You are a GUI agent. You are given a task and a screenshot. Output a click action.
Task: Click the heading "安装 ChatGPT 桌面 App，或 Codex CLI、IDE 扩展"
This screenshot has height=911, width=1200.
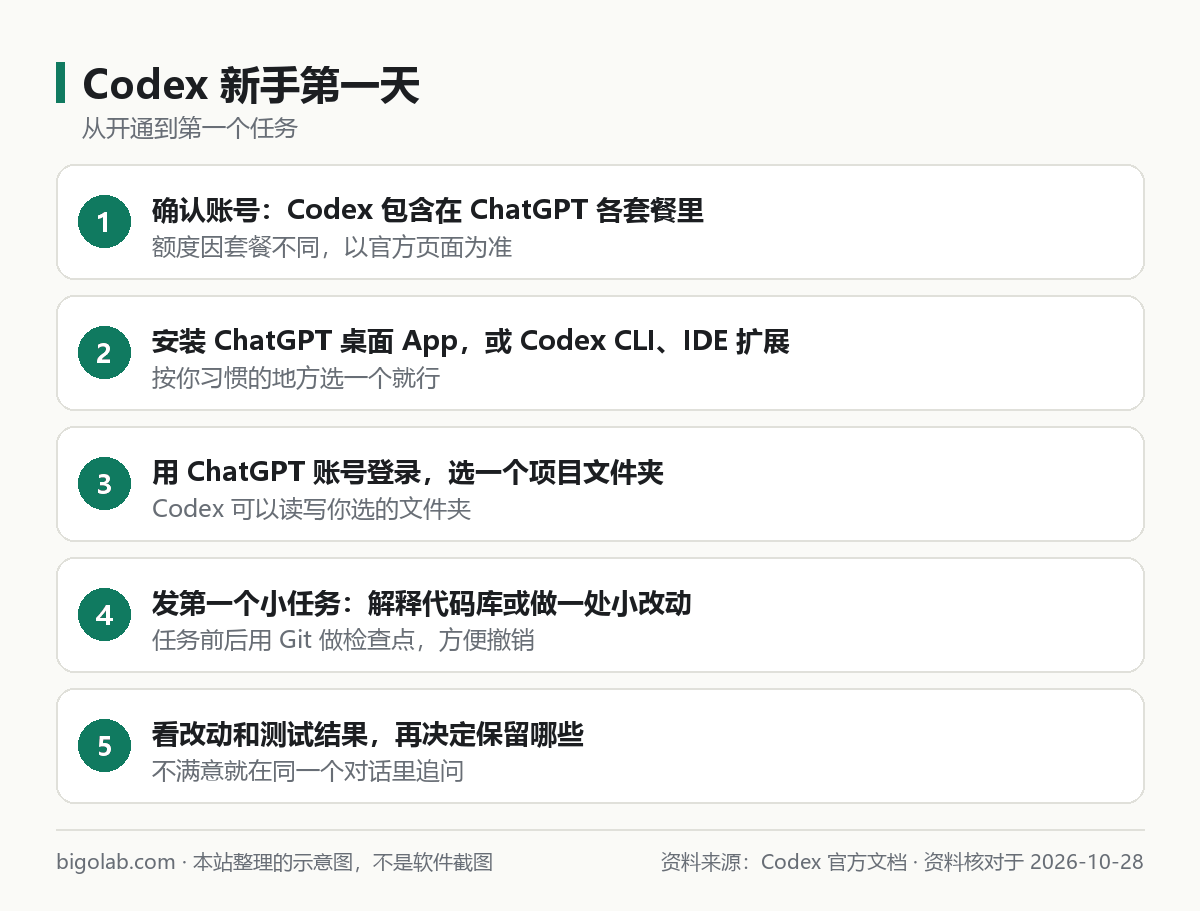471,341
